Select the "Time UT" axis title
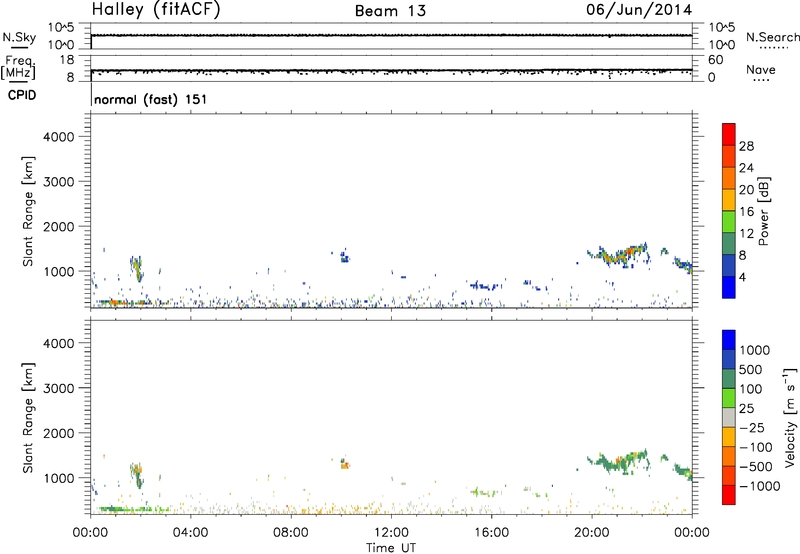Image resolution: width=800 pixels, height=554 pixels. click(391, 548)
